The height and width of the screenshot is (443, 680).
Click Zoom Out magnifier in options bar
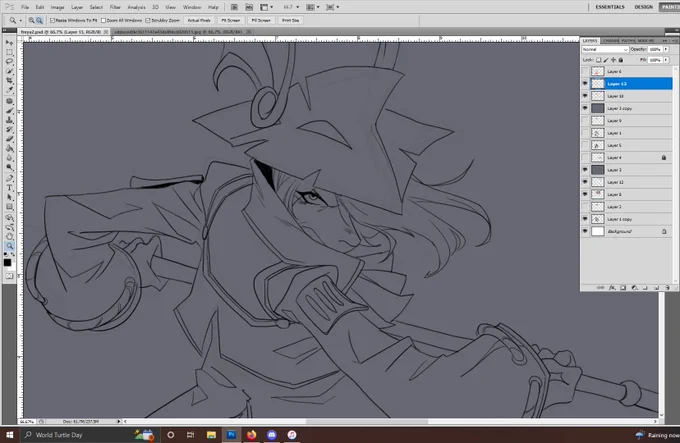point(39,20)
